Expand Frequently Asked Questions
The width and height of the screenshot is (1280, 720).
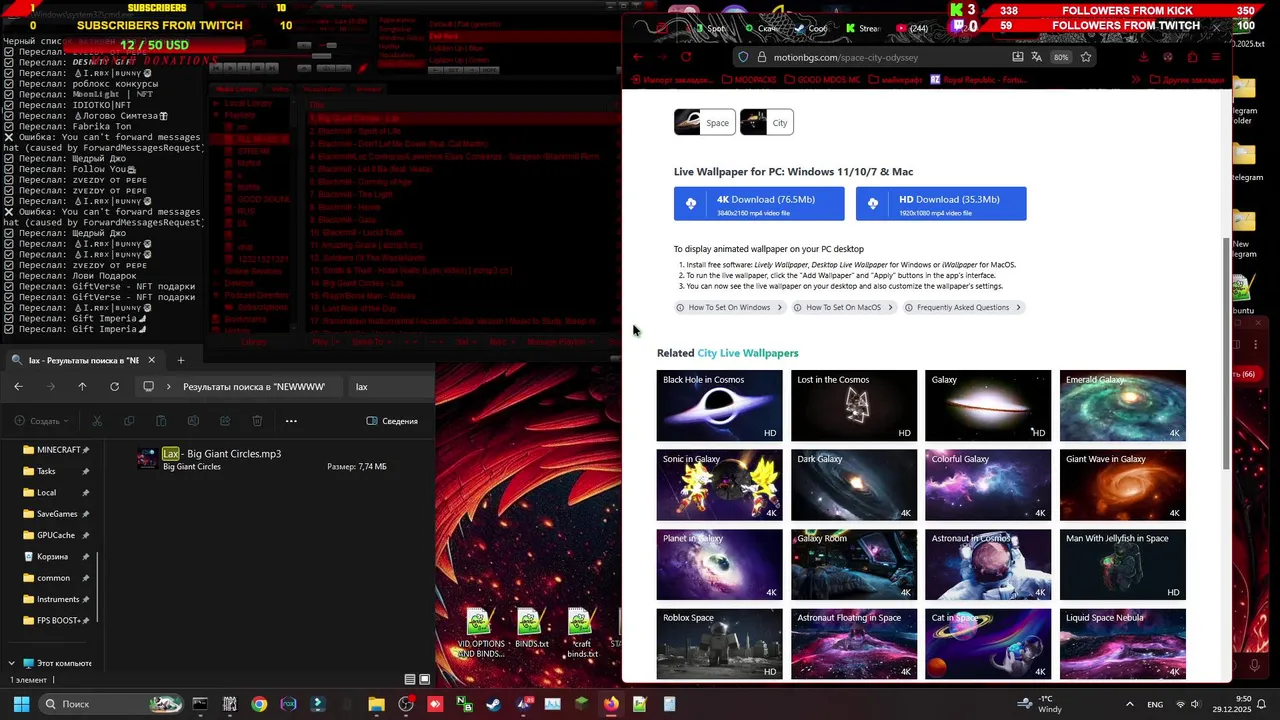(963, 308)
